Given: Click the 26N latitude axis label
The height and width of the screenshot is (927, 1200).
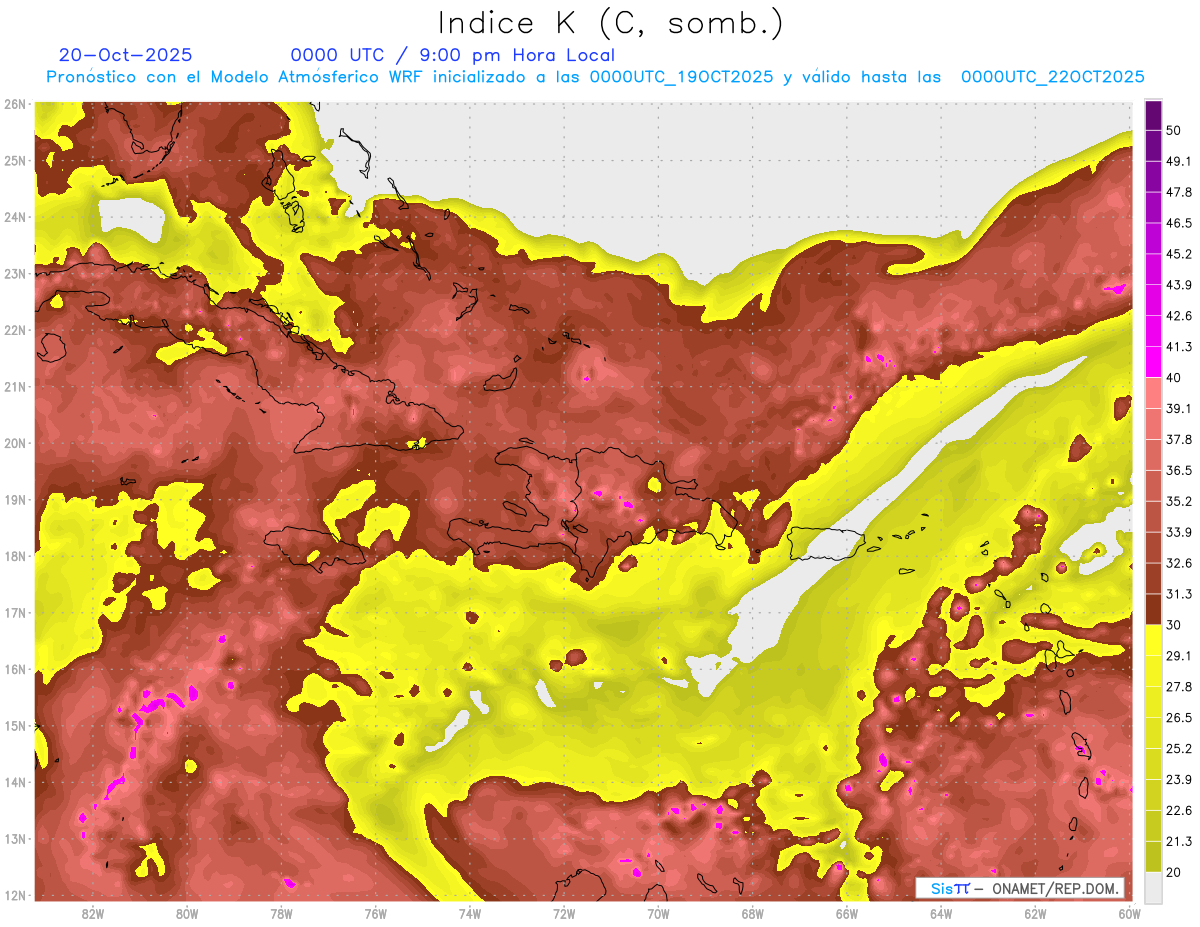Looking at the screenshot, I should (15, 104).
